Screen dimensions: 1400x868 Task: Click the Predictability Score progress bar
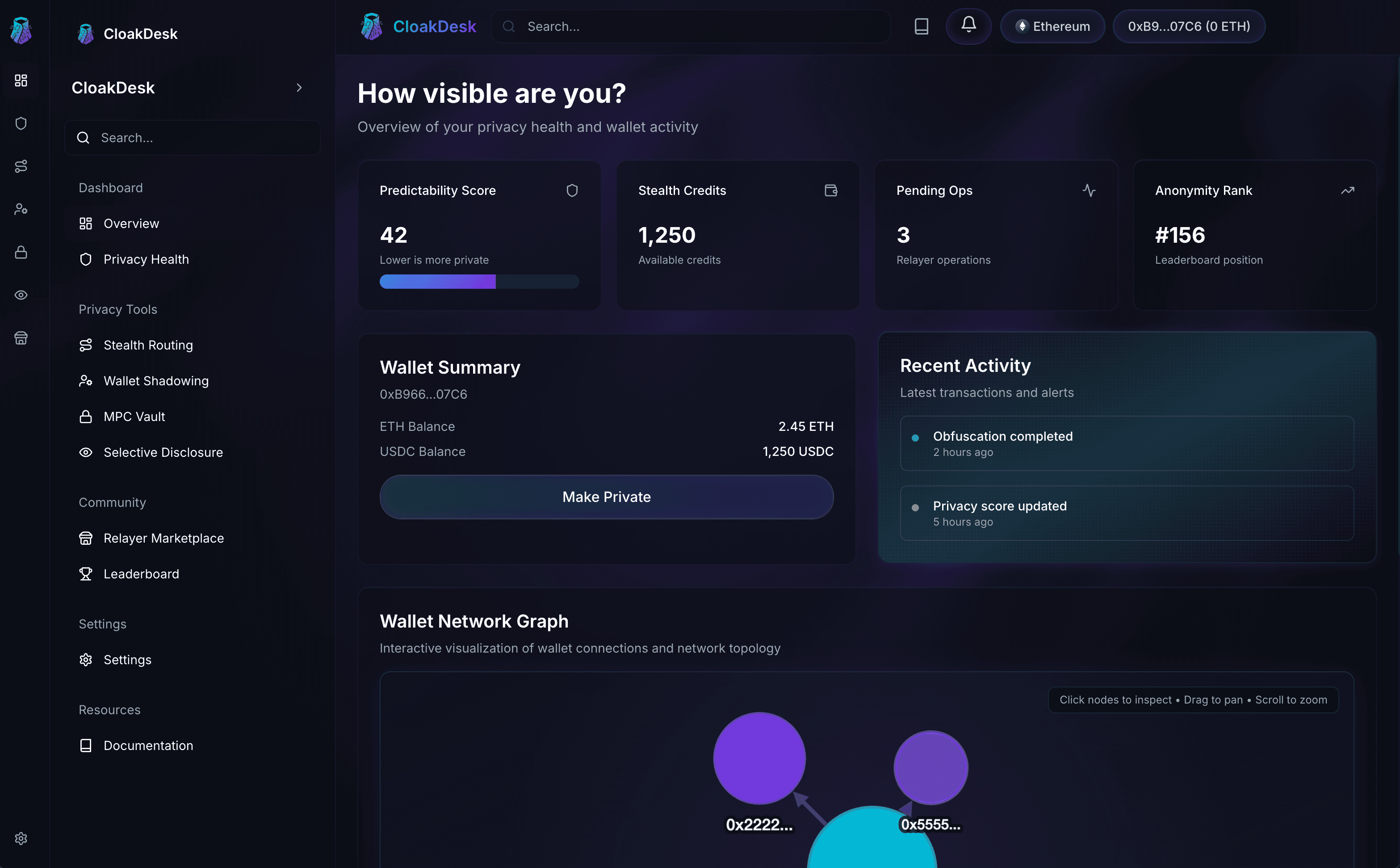(x=479, y=281)
